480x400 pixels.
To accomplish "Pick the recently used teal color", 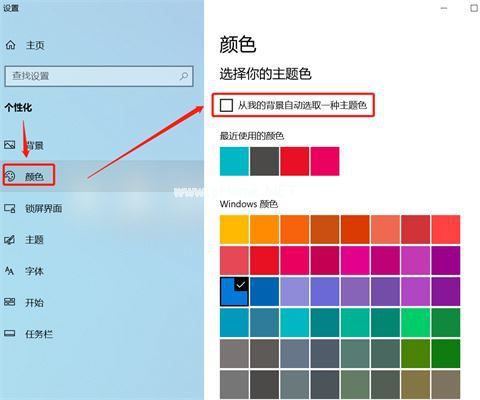I will click(234, 161).
